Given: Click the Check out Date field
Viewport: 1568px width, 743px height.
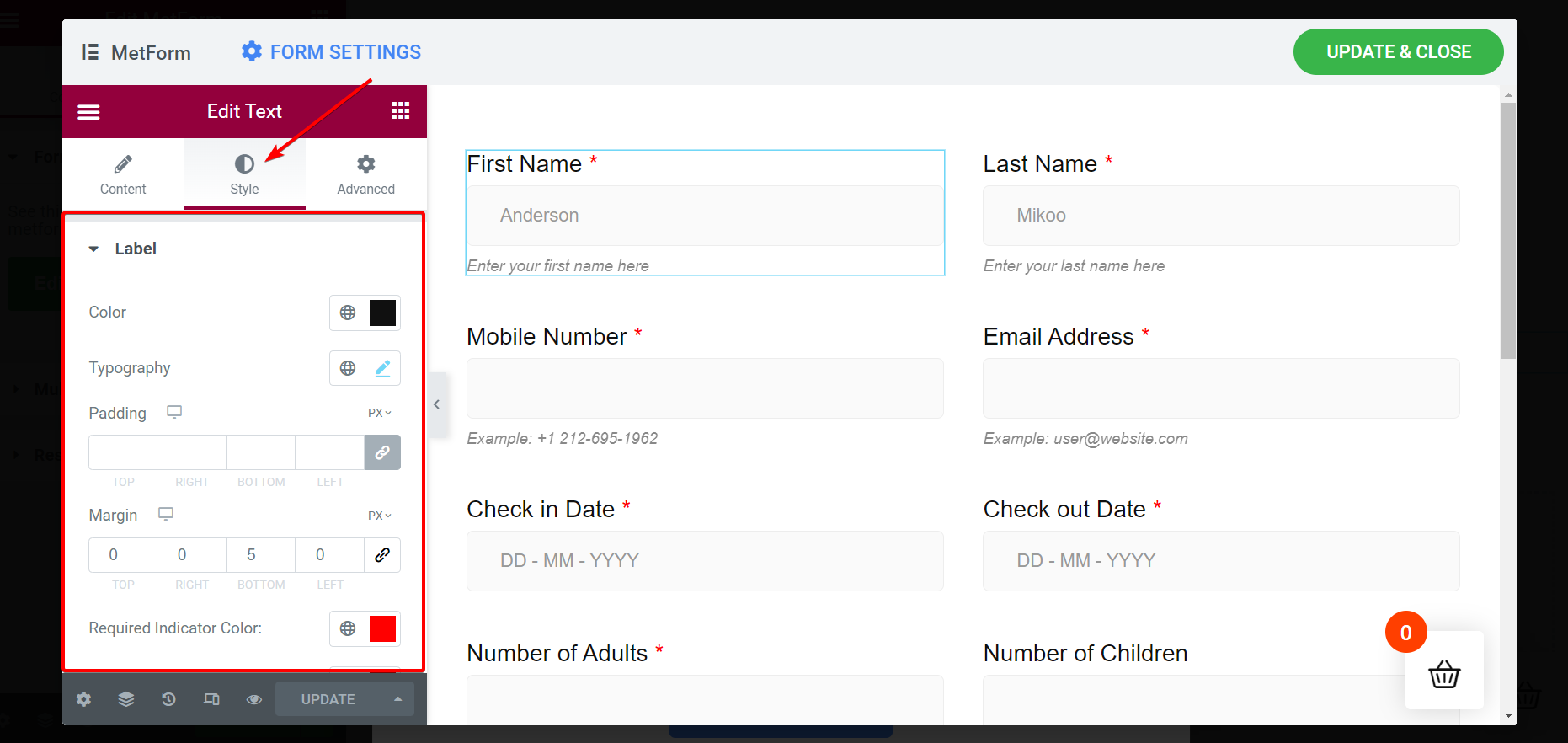Looking at the screenshot, I should coord(1221,561).
